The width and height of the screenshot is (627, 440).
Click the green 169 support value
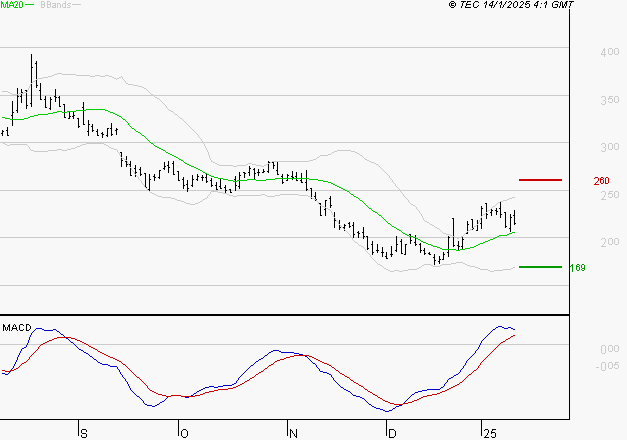click(578, 268)
